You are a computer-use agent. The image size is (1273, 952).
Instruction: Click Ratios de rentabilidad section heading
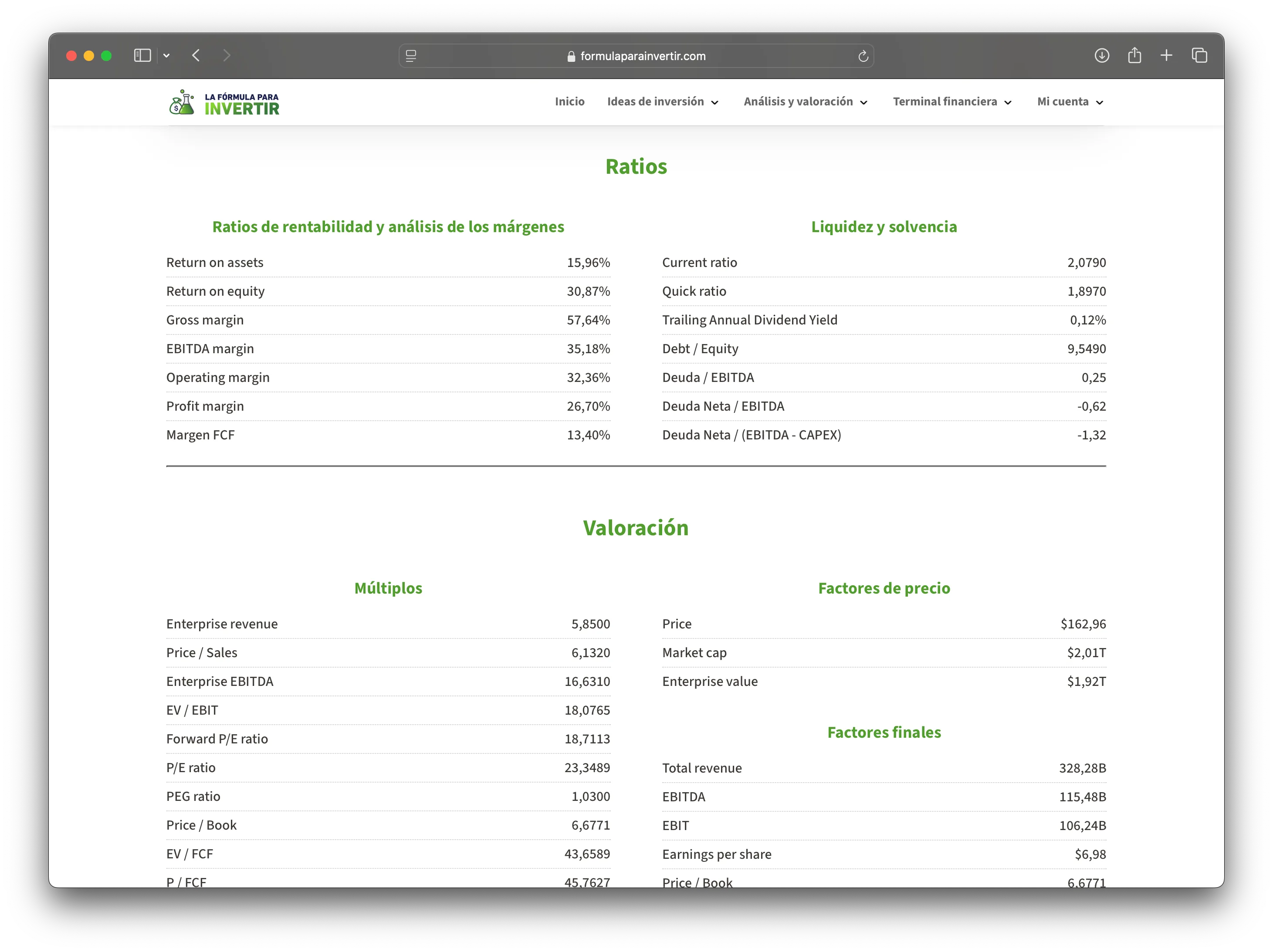point(388,226)
